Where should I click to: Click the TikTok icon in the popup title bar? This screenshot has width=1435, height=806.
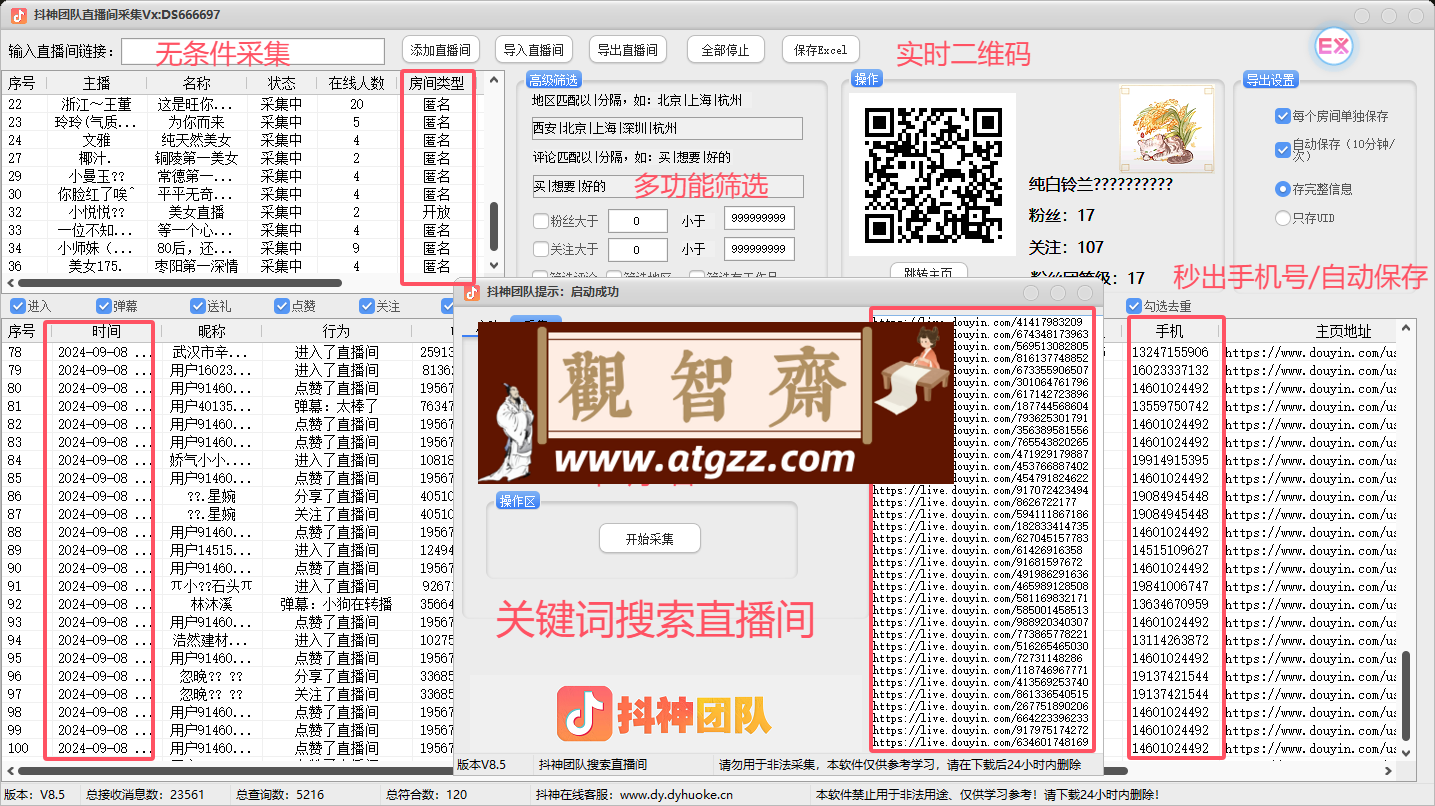(x=471, y=292)
